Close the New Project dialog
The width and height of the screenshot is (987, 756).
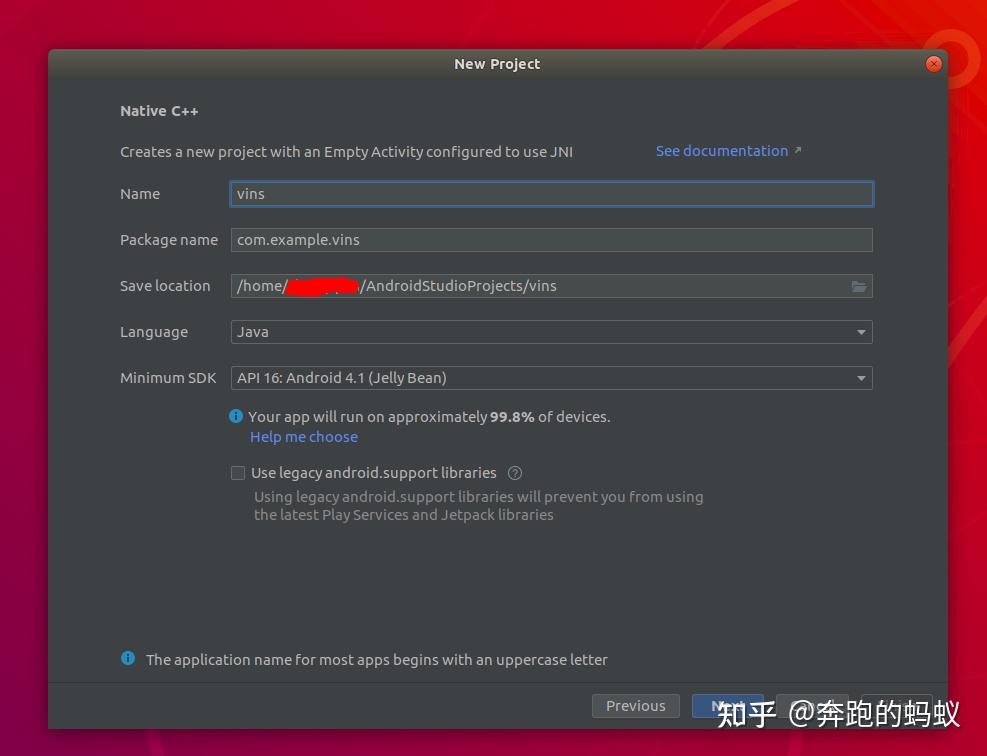click(933, 64)
